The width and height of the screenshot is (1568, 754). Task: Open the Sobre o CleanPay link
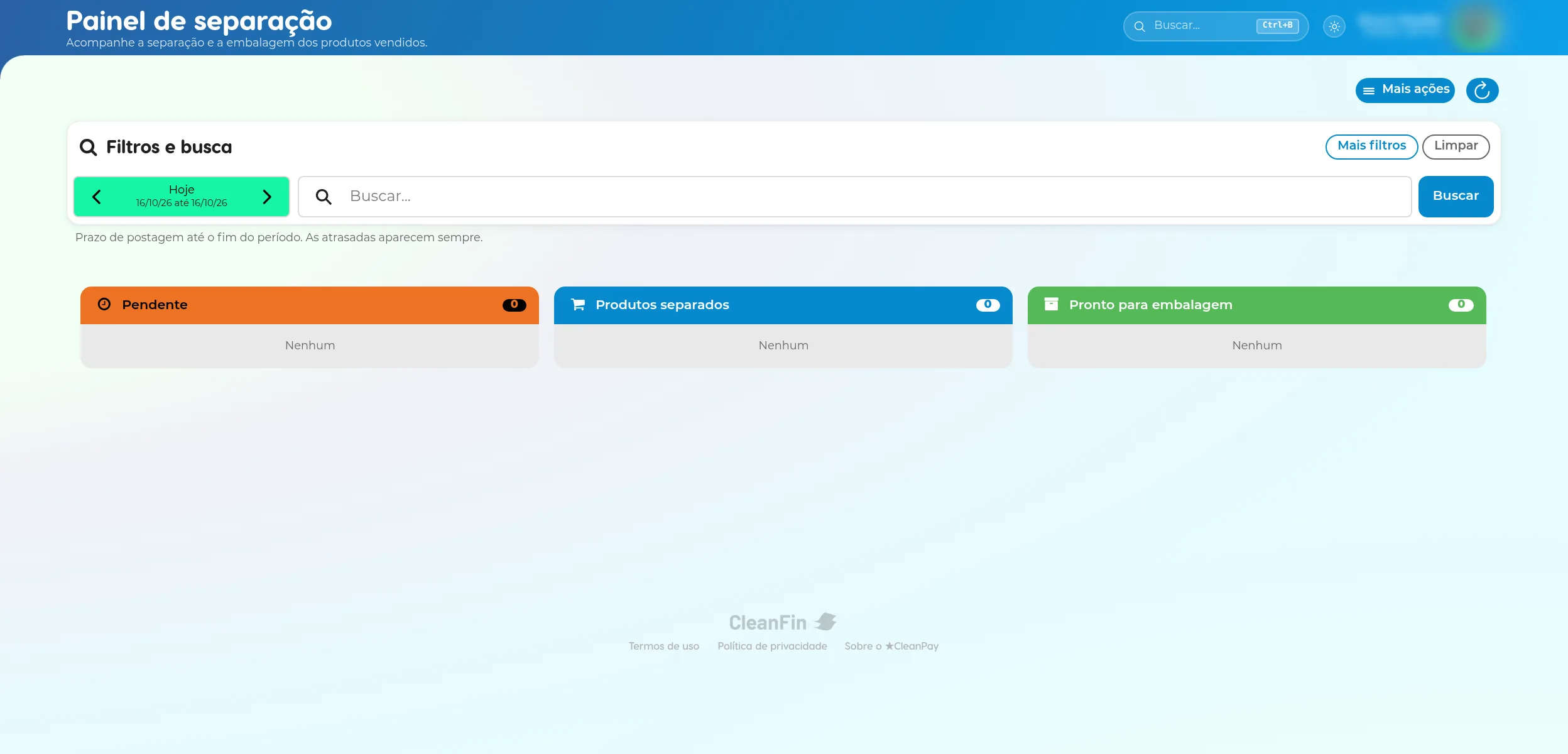tap(891, 646)
